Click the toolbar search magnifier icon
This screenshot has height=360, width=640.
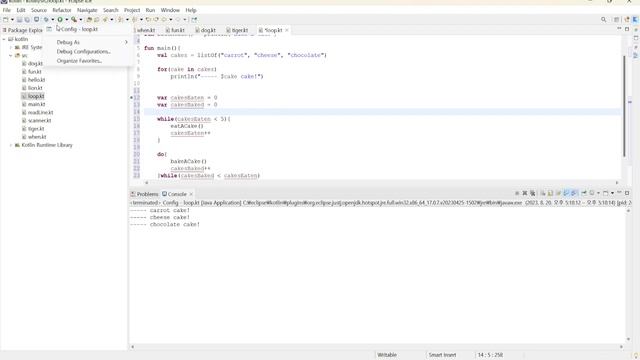pyautogui.click(x=603, y=20)
